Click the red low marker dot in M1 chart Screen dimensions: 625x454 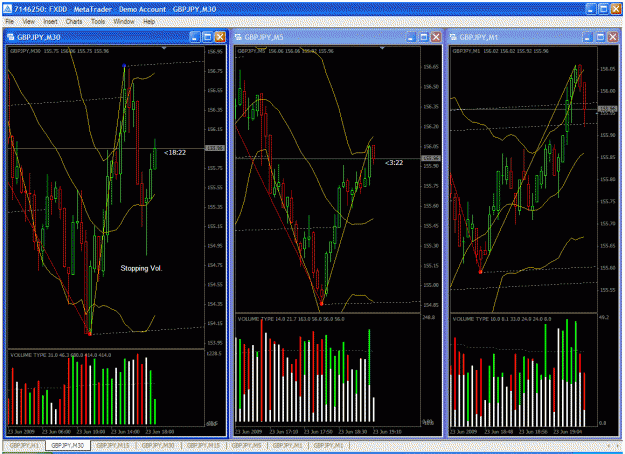tap(480, 272)
